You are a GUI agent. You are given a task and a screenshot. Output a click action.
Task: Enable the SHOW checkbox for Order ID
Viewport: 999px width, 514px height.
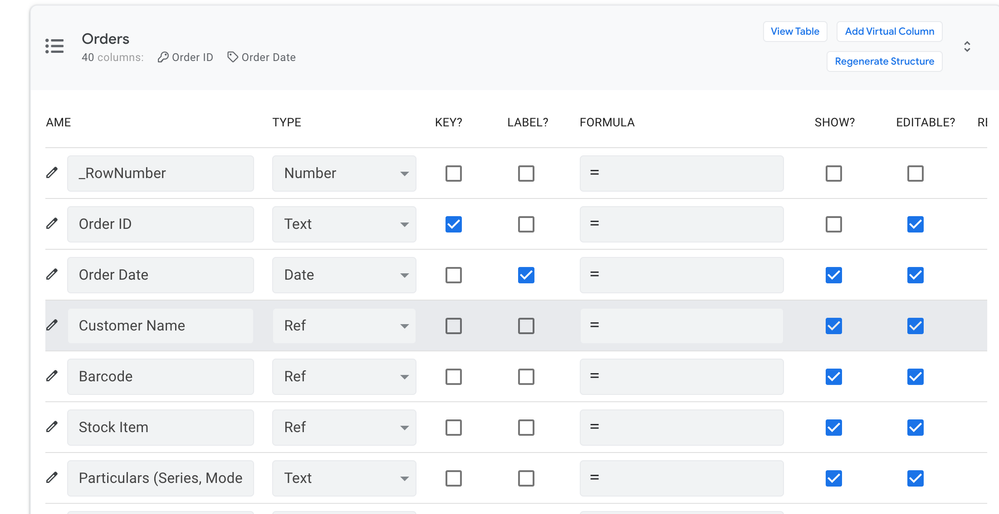834,224
